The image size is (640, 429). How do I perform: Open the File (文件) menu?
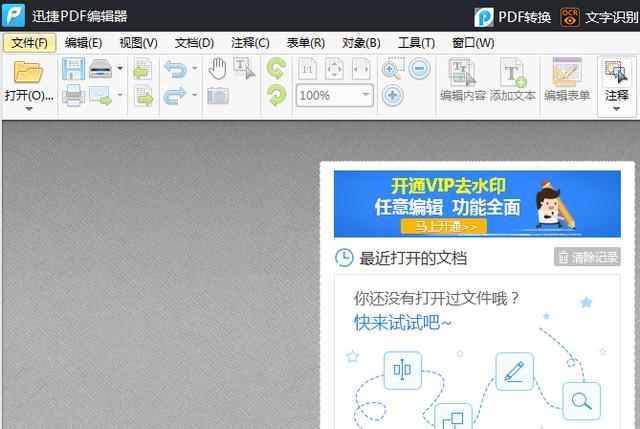(29, 43)
